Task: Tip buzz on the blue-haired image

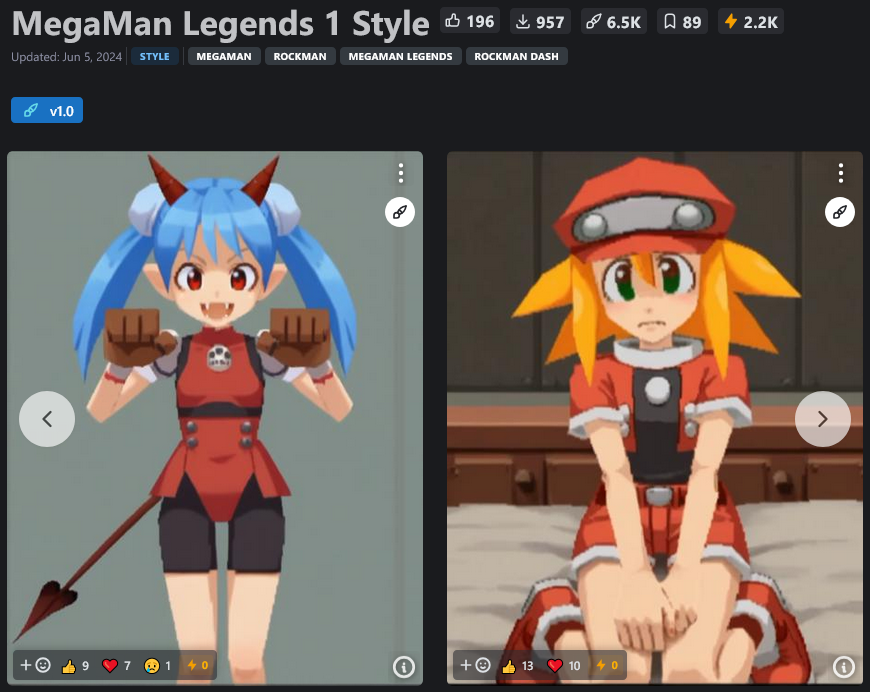Action: (x=198, y=665)
